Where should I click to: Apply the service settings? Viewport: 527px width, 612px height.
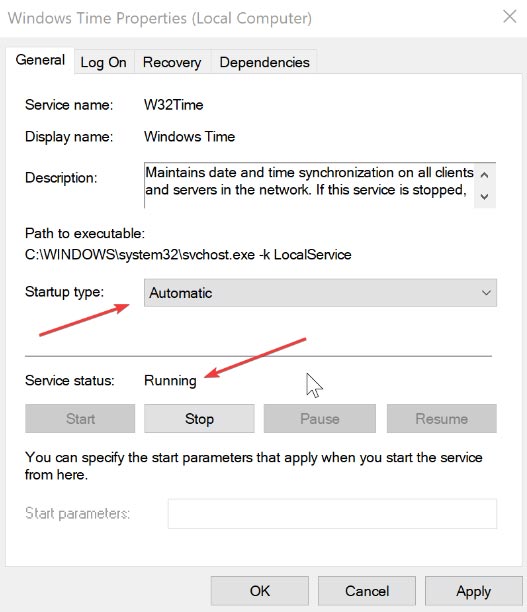click(474, 591)
